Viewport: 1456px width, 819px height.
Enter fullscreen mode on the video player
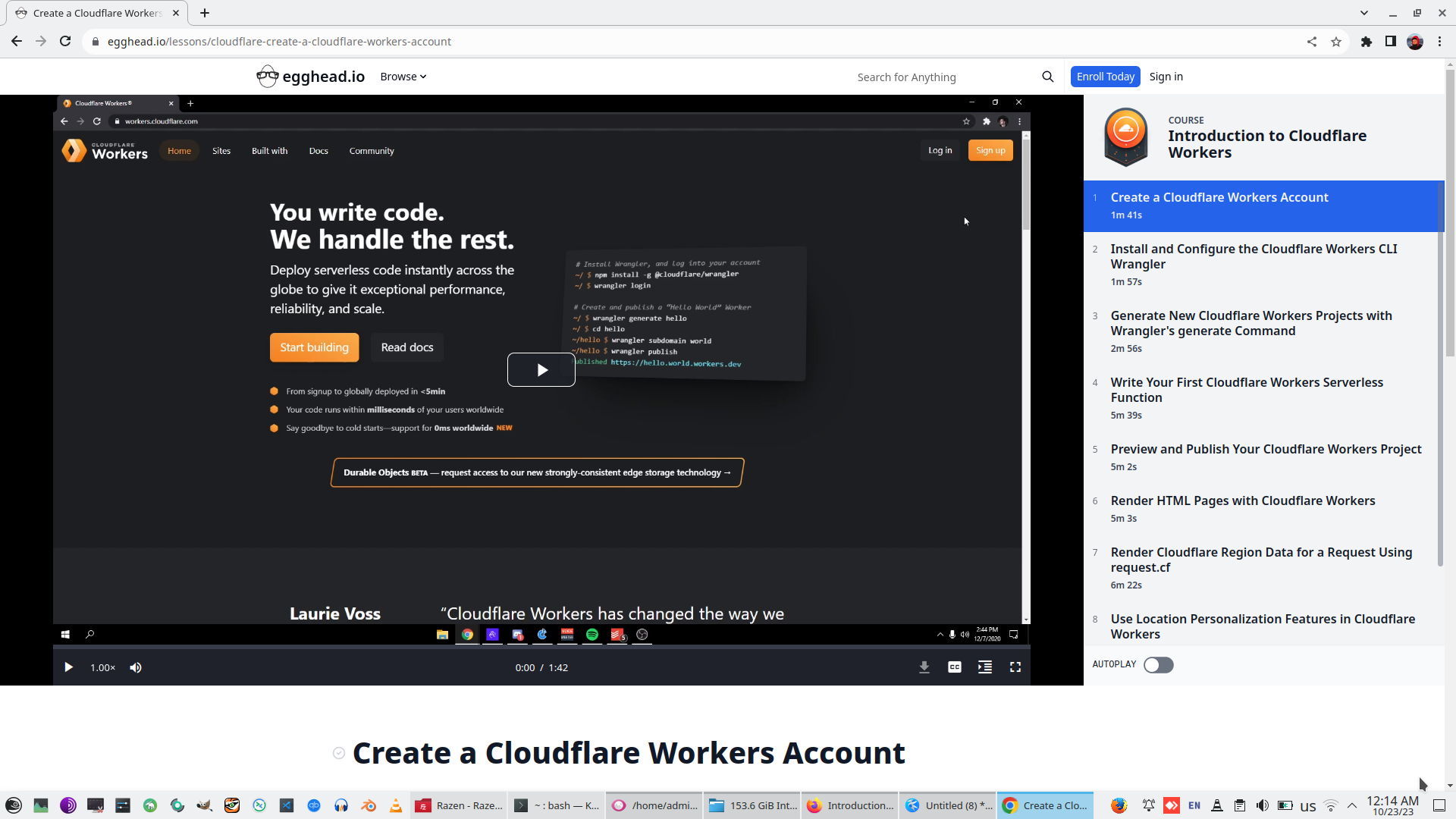click(1015, 667)
